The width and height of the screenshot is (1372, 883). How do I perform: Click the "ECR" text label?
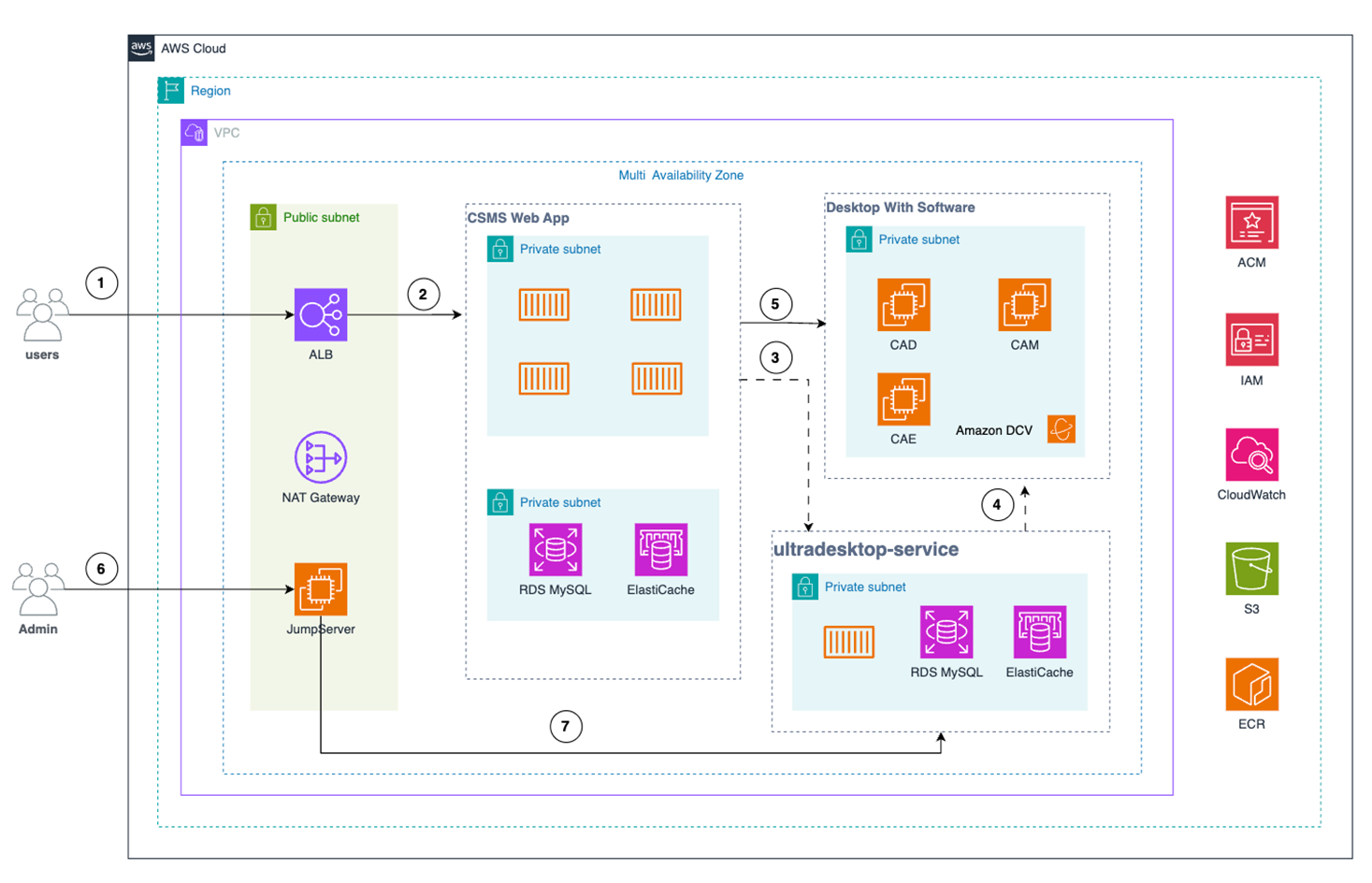coord(1251,724)
